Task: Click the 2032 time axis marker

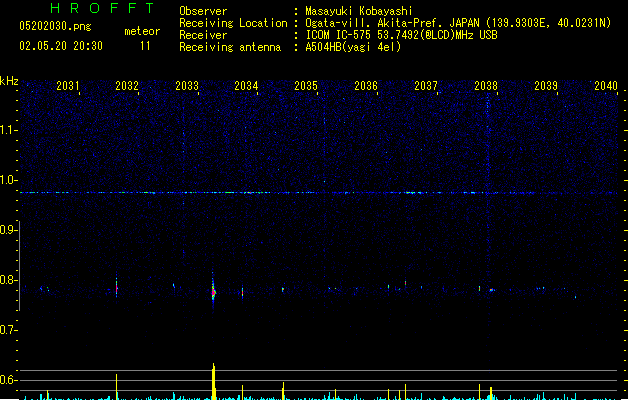Action: [x=127, y=86]
